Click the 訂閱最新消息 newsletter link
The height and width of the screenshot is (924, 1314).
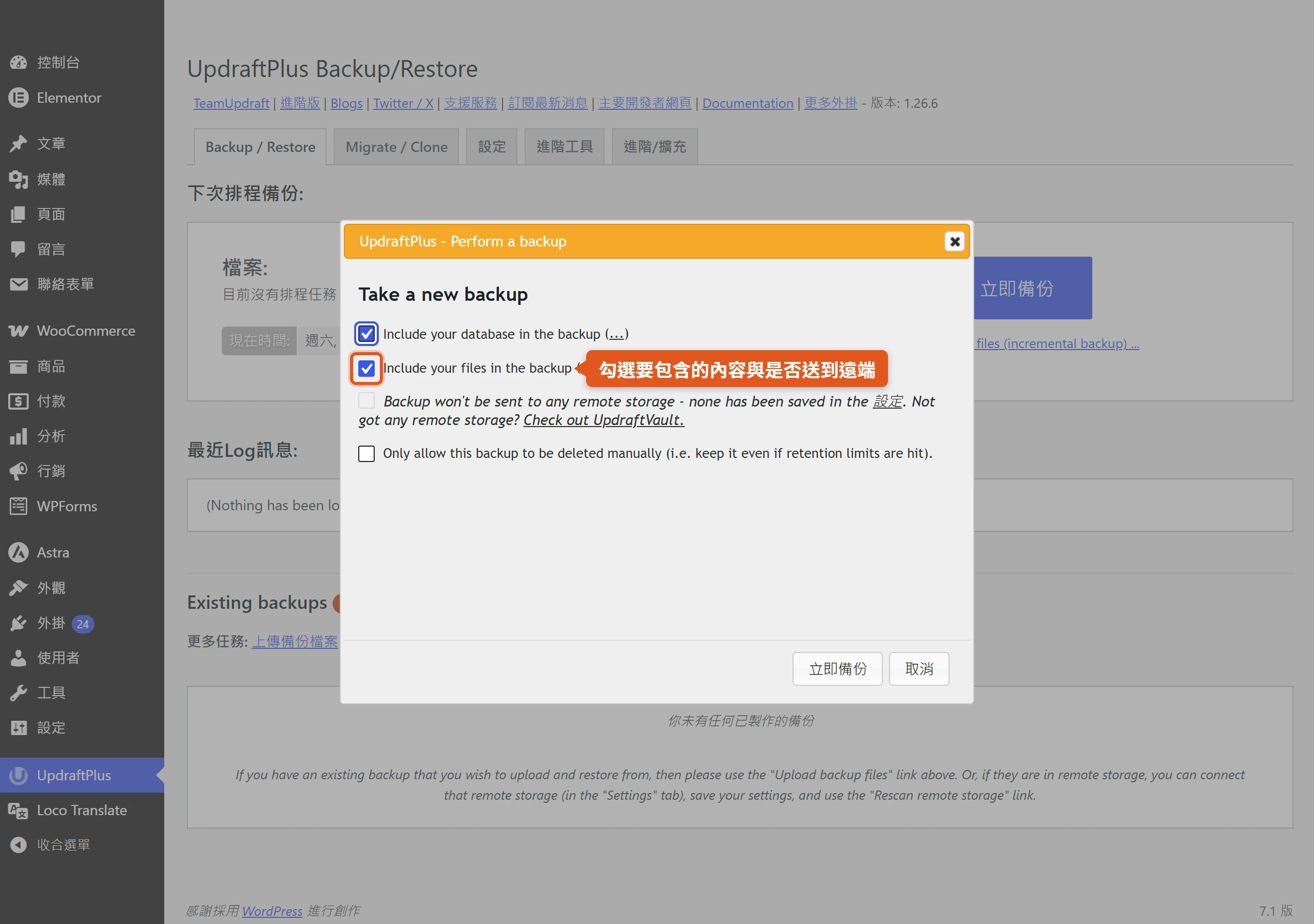[548, 103]
